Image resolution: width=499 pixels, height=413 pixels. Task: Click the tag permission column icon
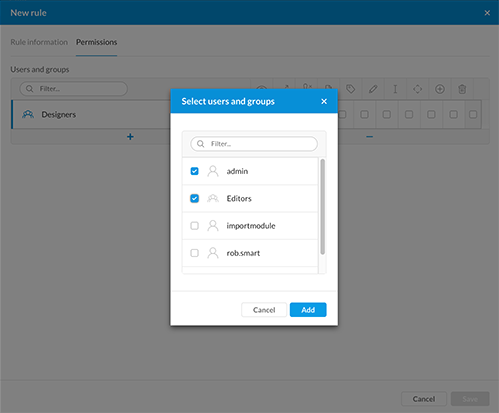click(350, 89)
